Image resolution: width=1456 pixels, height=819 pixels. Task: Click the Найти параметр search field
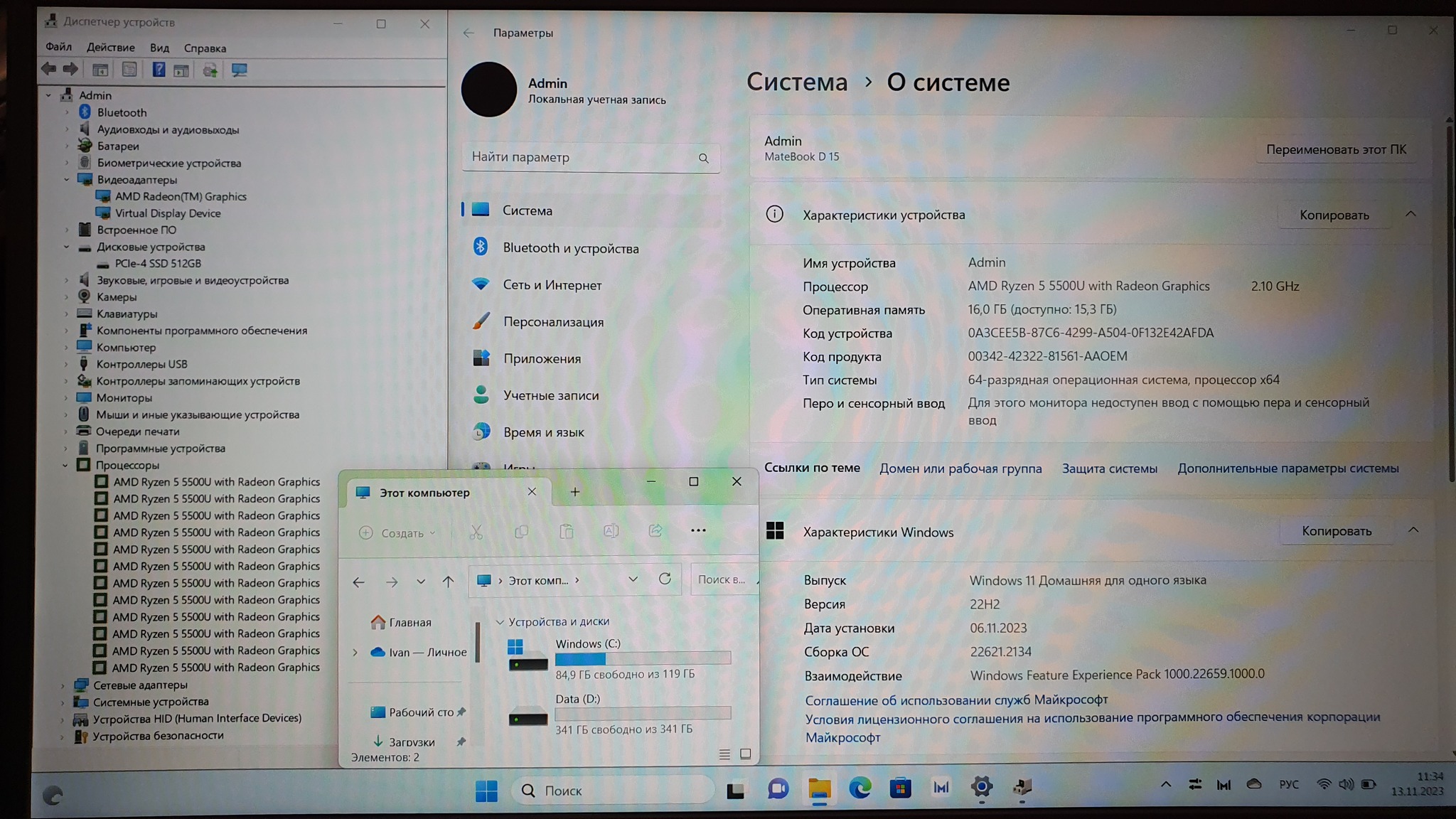[583, 157]
